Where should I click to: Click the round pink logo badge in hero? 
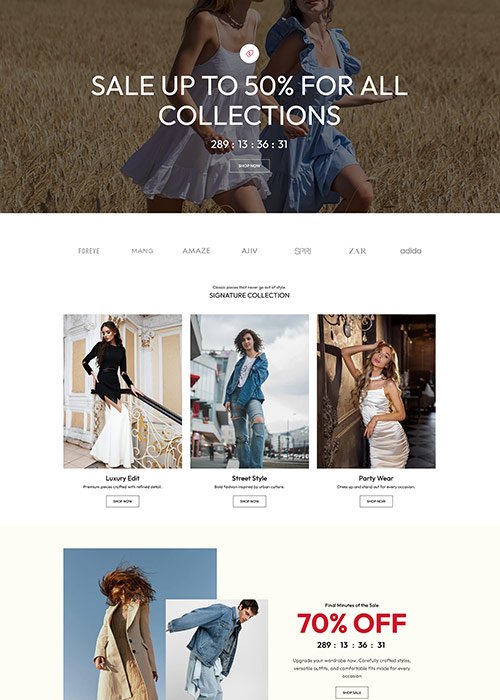pos(249,54)
